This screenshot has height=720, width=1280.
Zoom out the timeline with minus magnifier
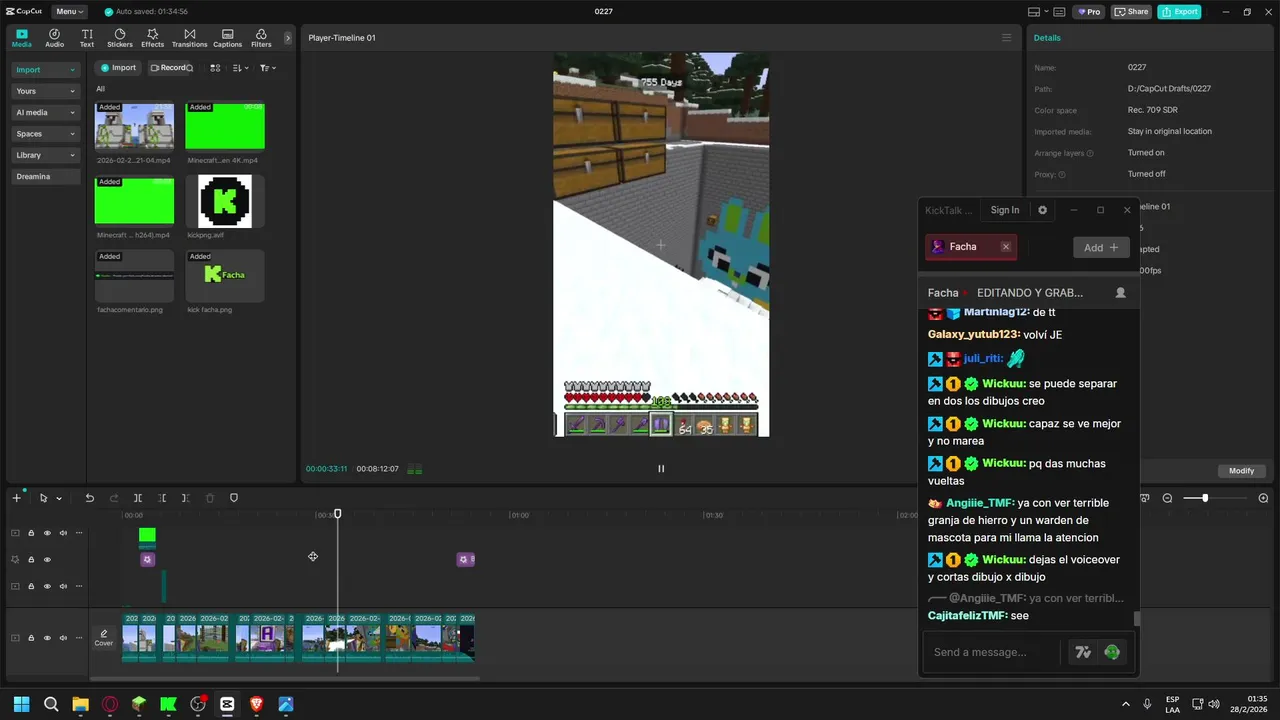(1167, 498)
